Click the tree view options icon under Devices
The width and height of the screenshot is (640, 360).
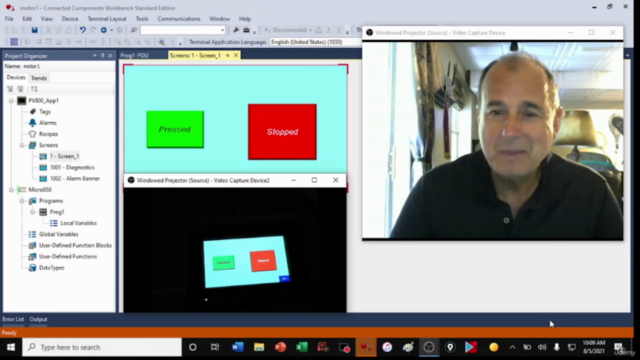34,89
